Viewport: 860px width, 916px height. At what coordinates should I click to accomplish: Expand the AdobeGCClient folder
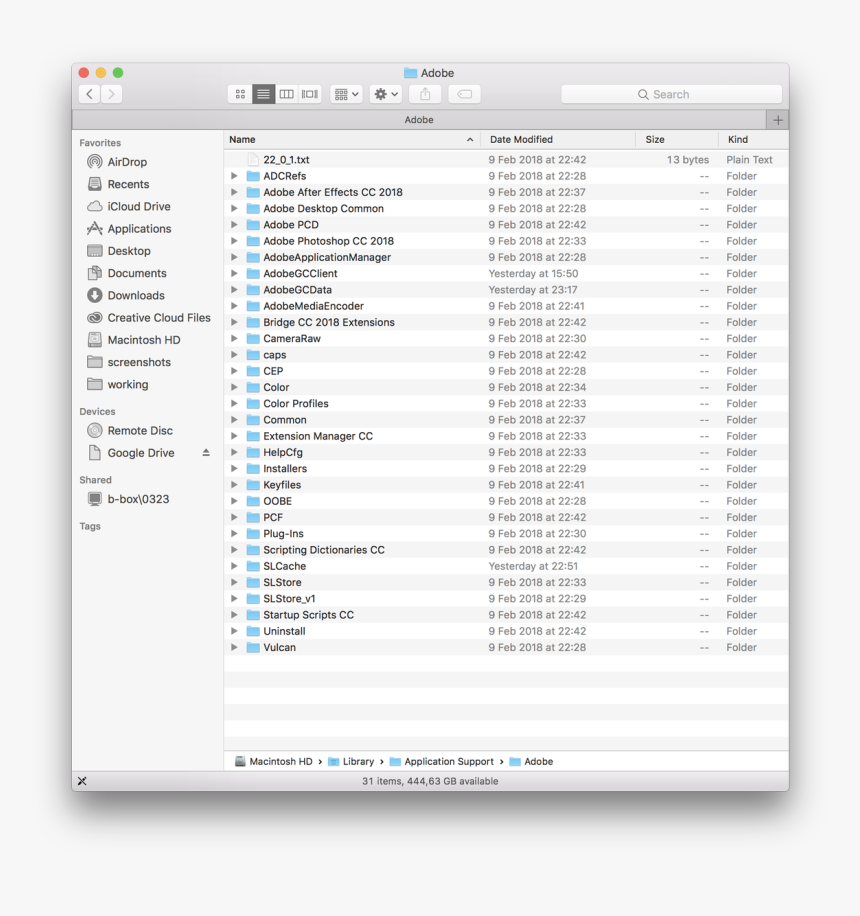pos(234,273)
